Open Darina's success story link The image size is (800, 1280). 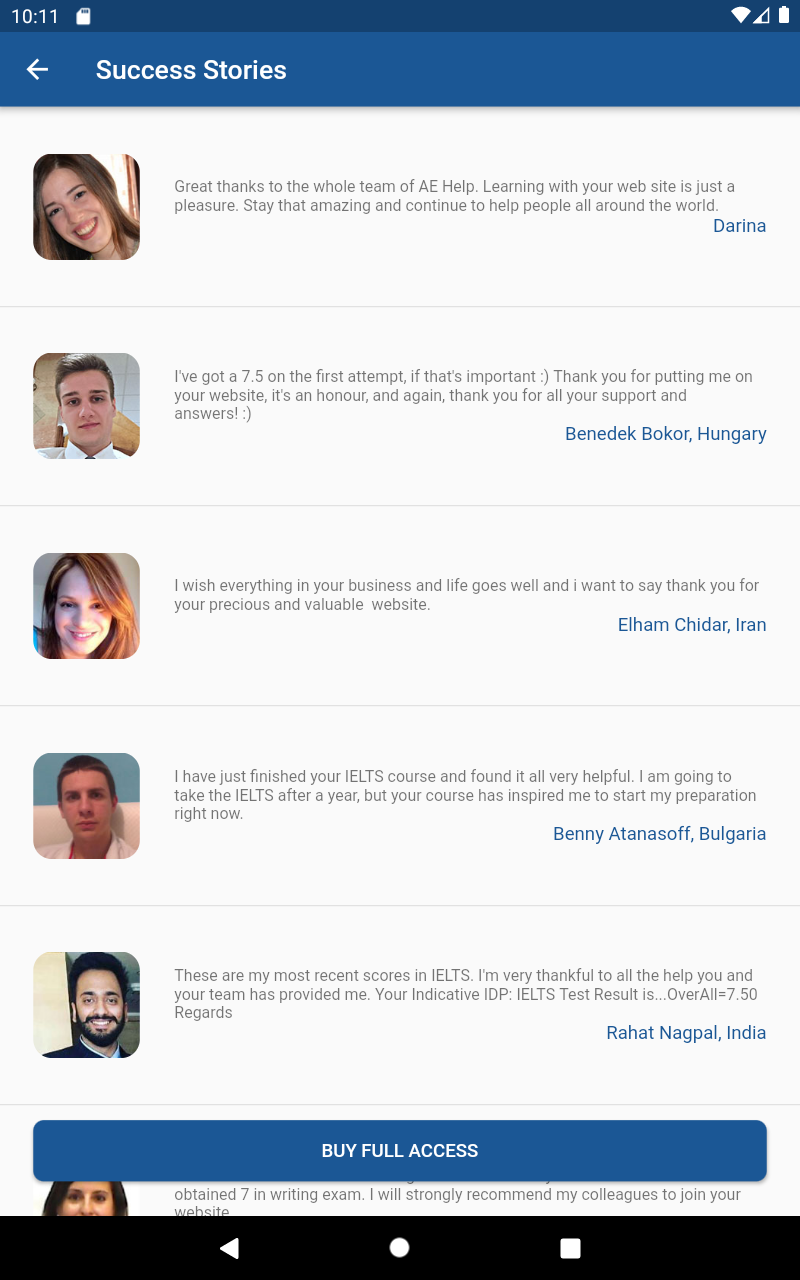coord(739,226)
